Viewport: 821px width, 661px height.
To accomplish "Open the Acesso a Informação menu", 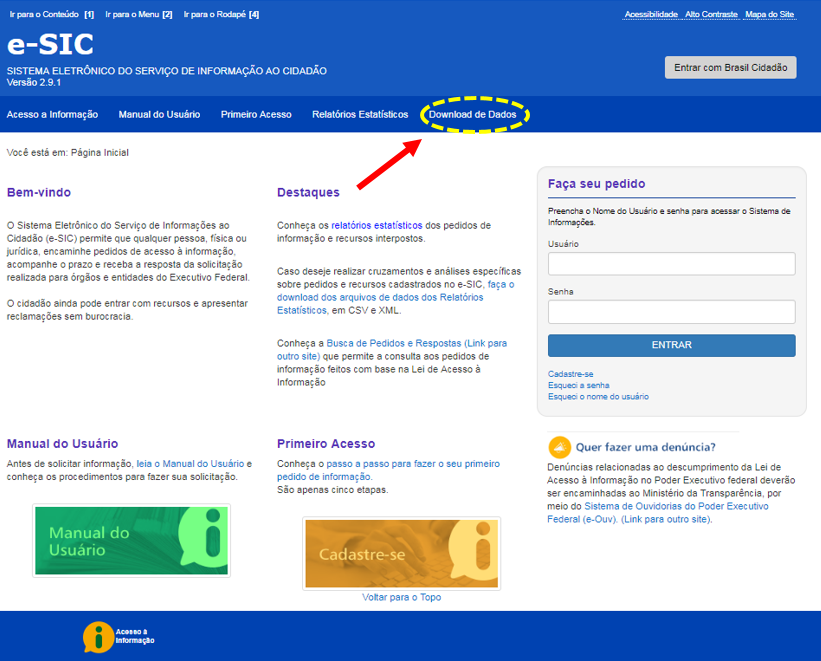I will [52, 115].
